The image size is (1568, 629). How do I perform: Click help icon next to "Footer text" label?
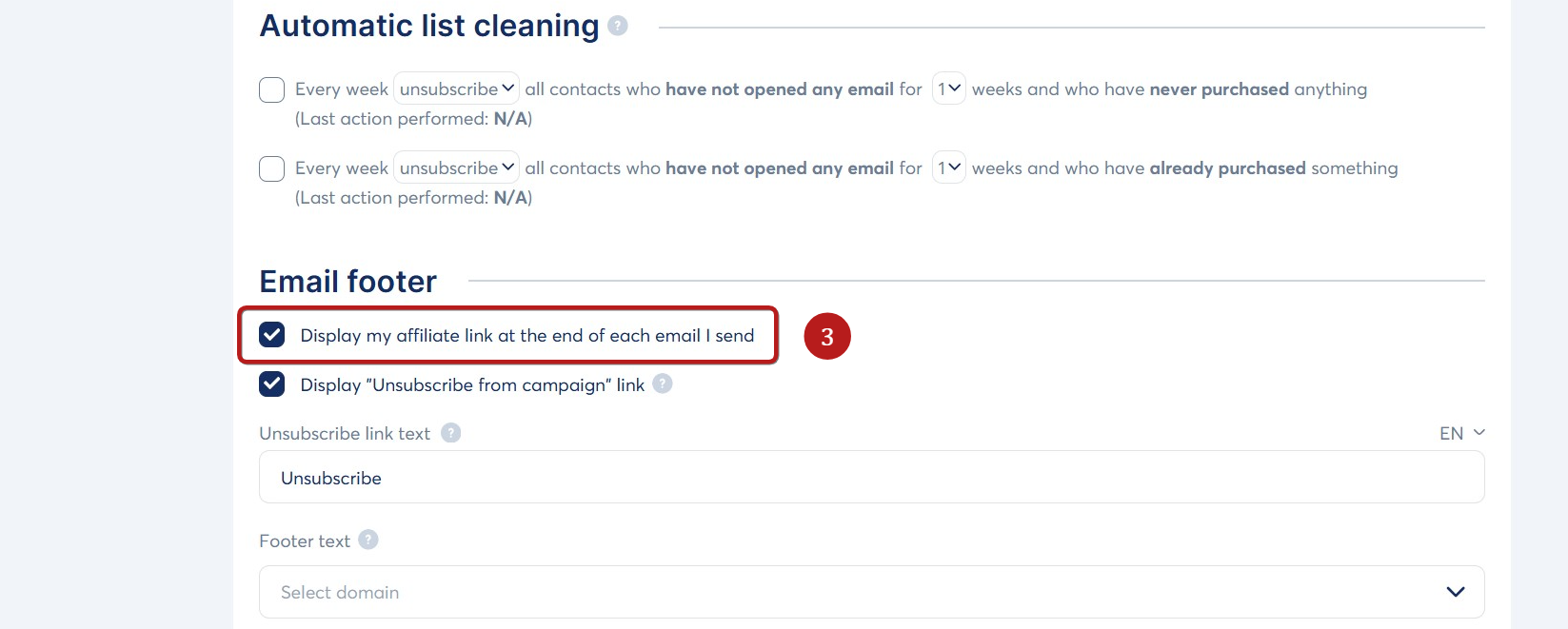click(x=368, y=540)
